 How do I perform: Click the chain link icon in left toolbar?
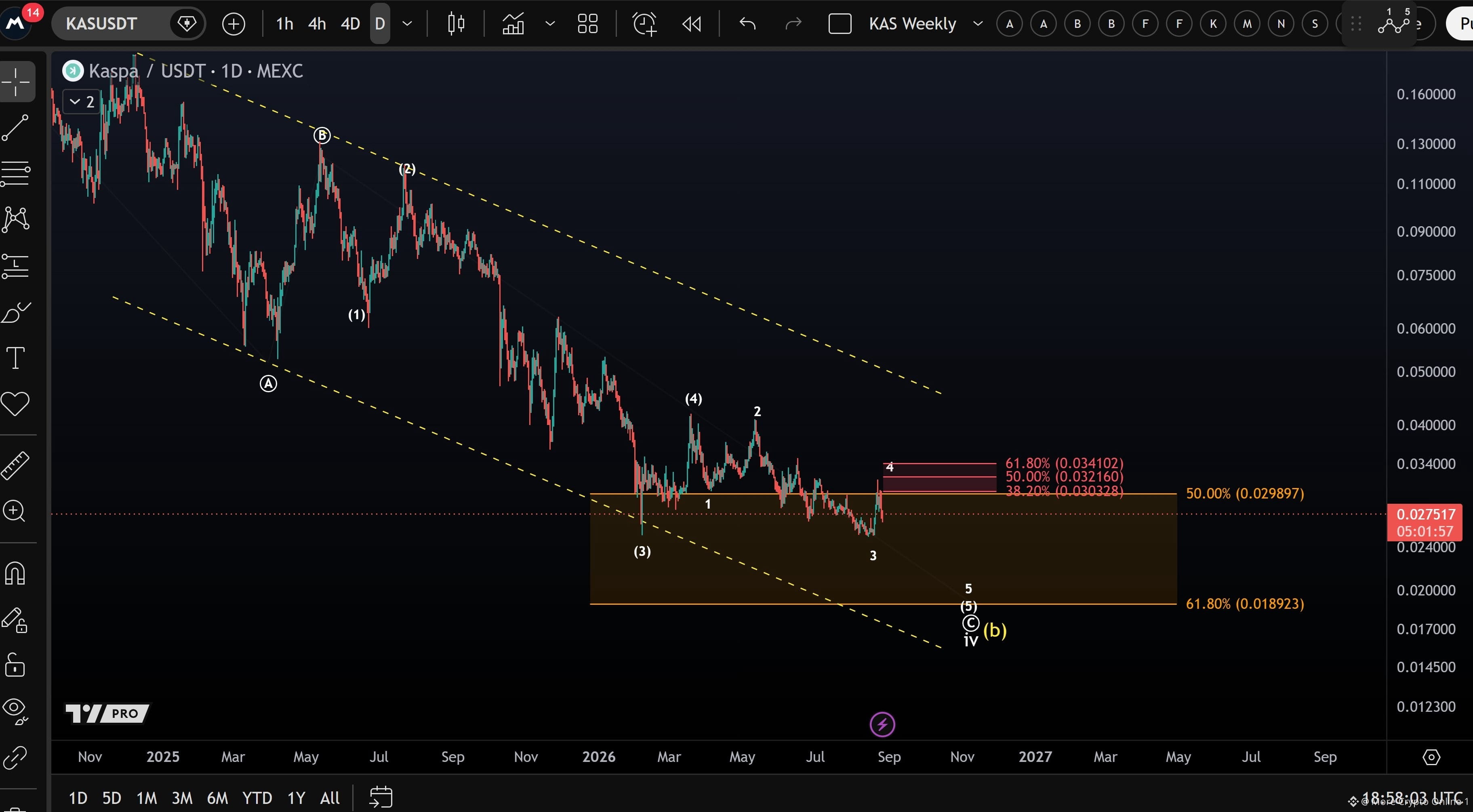(x=16, y=758)
